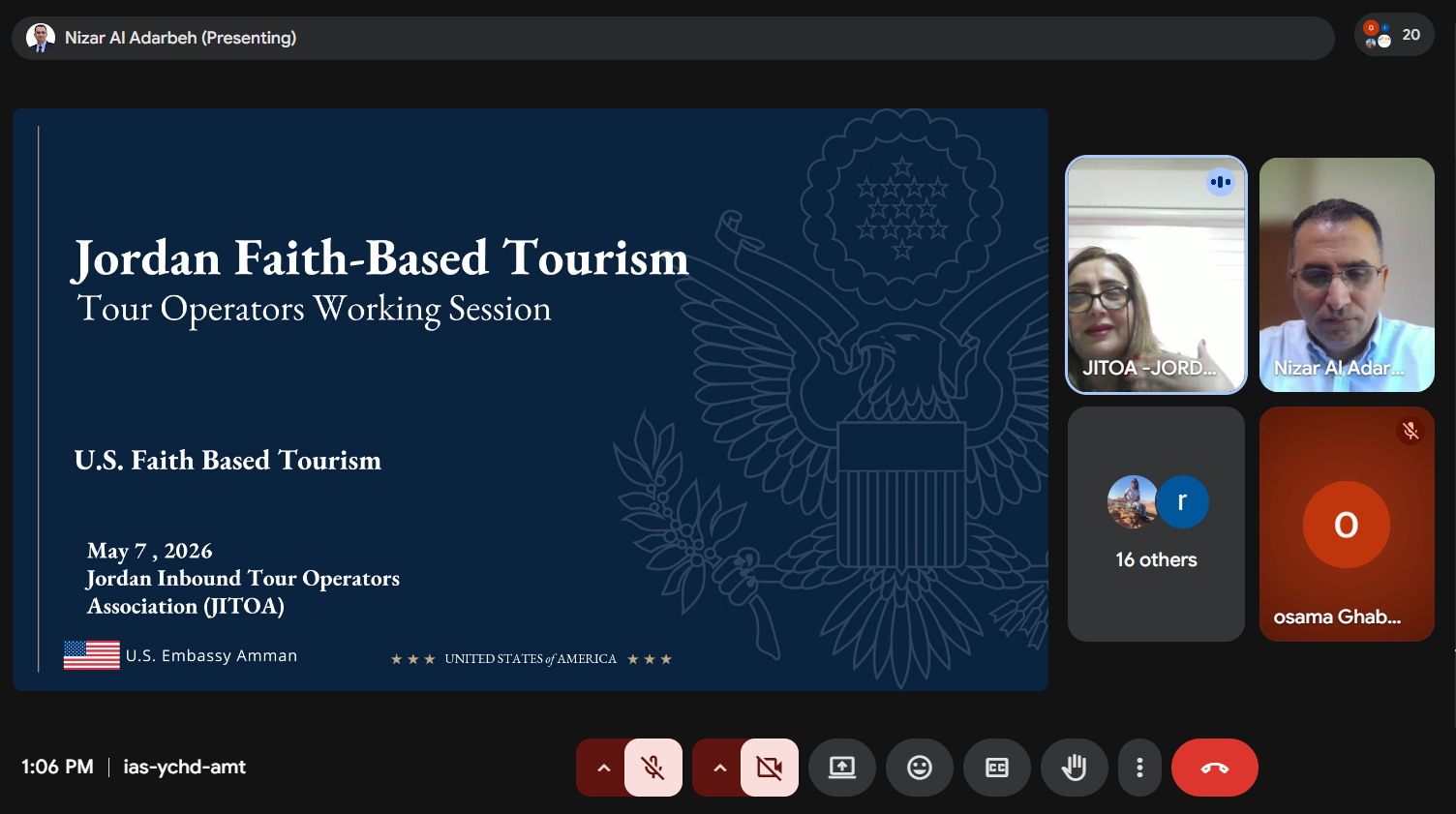1456x814 pixels.
Task: Click the 1:06 PM time display
Action: (58, 767)
